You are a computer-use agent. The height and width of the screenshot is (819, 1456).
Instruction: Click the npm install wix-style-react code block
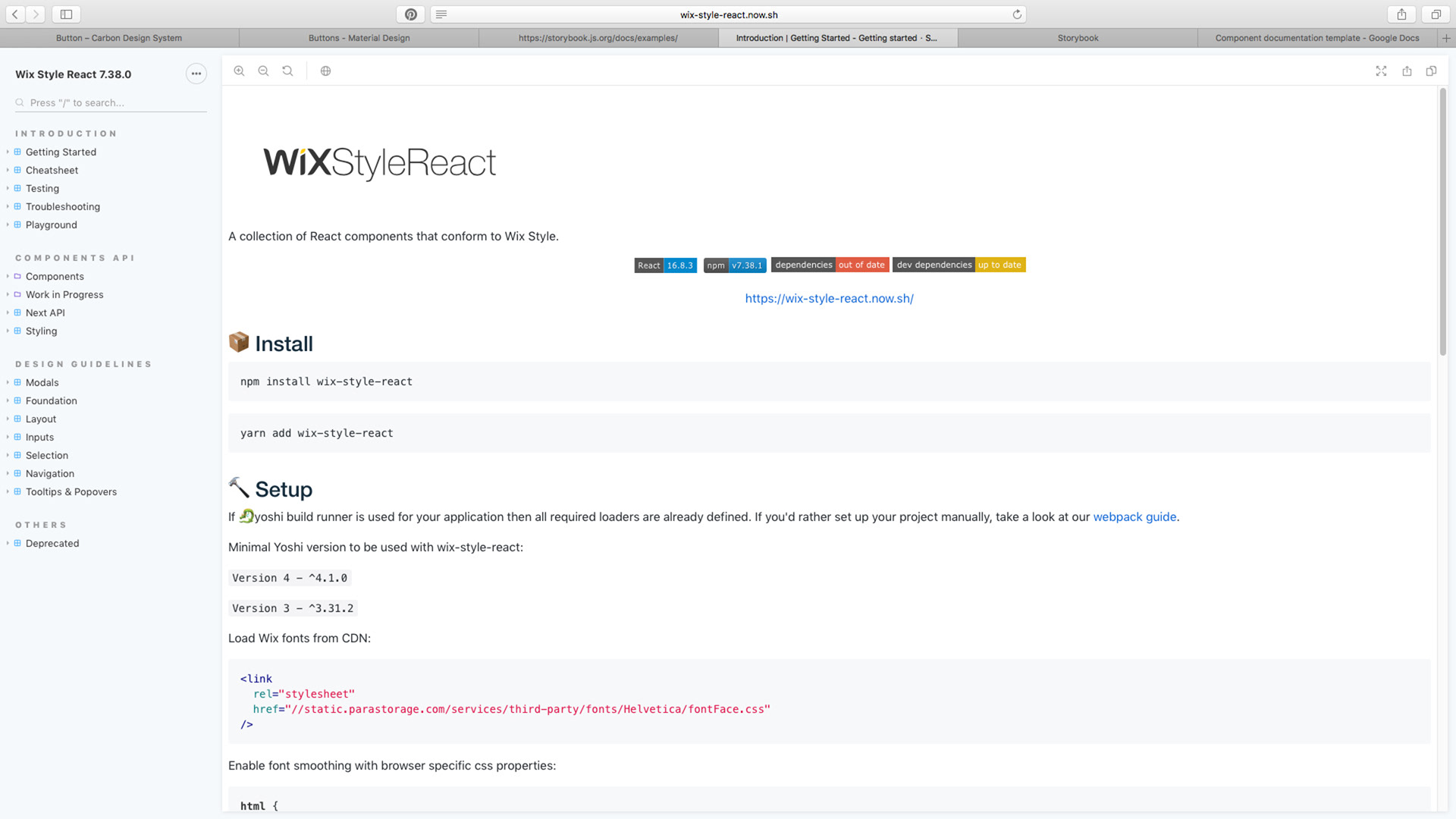pos(829,381)
